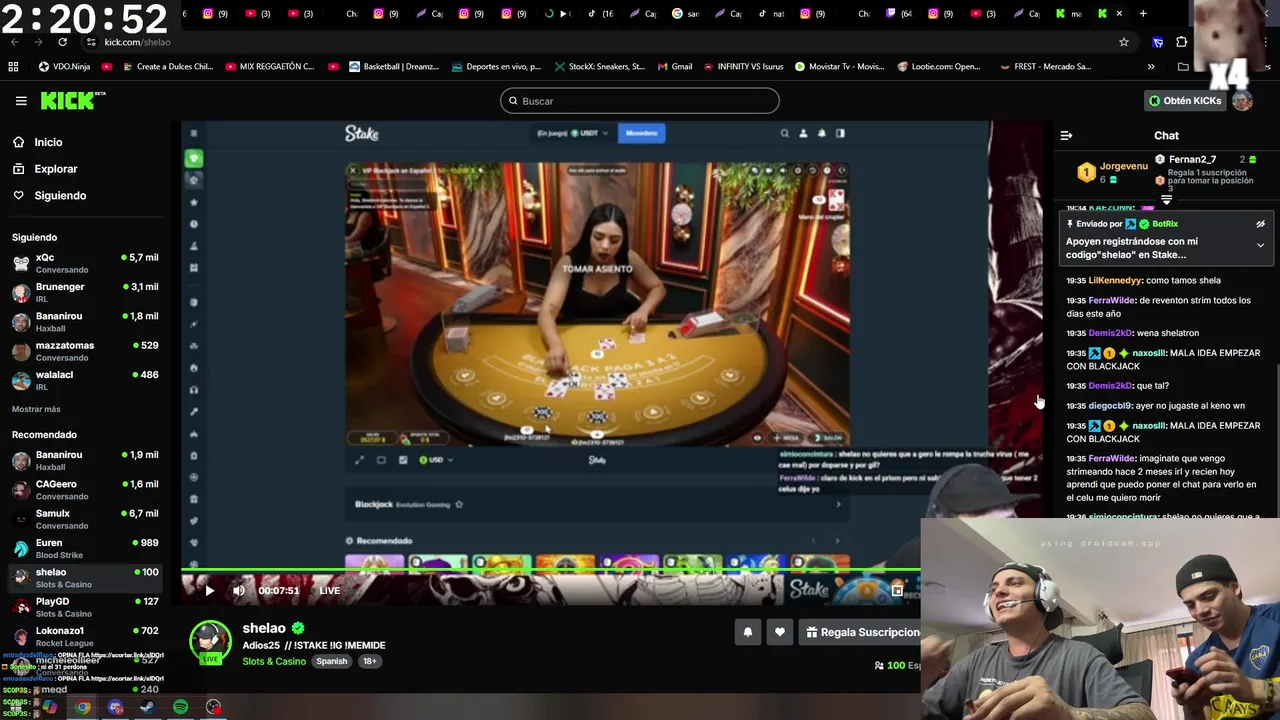Toggle mini player icon in video controls

point(897,591)
